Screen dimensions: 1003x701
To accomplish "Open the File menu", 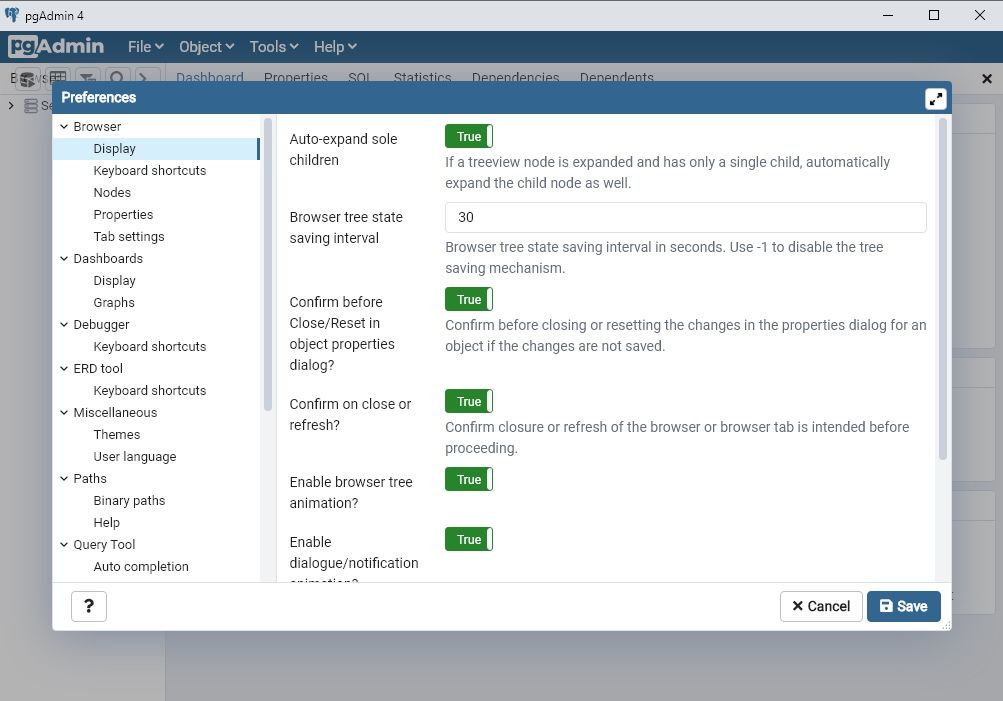I will point(145,47).
